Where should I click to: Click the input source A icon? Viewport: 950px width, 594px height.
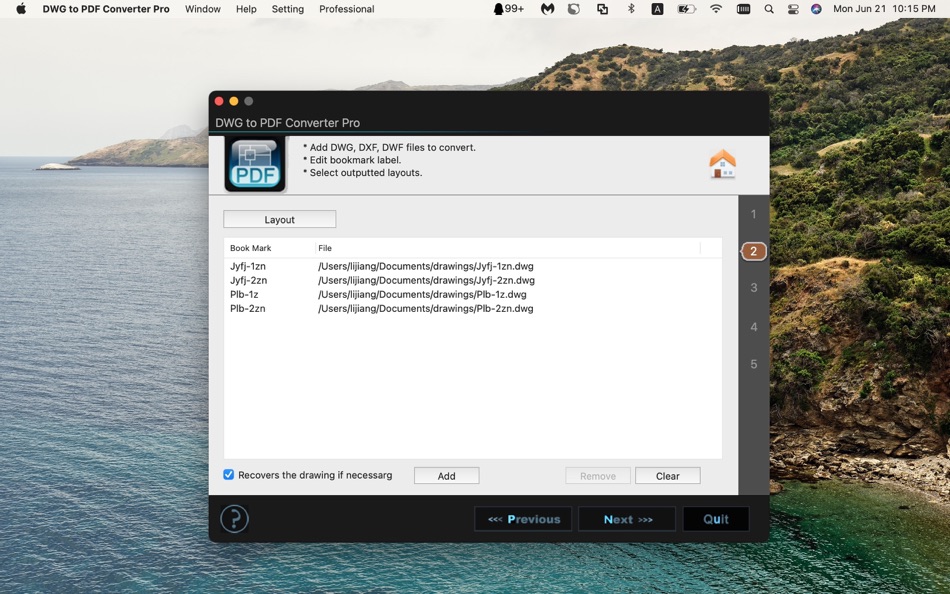click(x=657, y=8)
